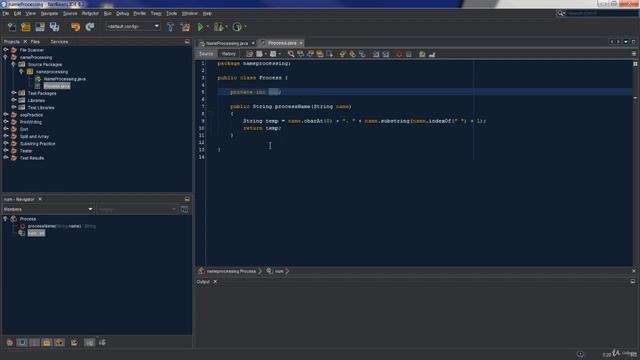This screenshot has height=360, width=640.
Task: Click the Build Project hammer icon
Action: click(x=171, y=27)
